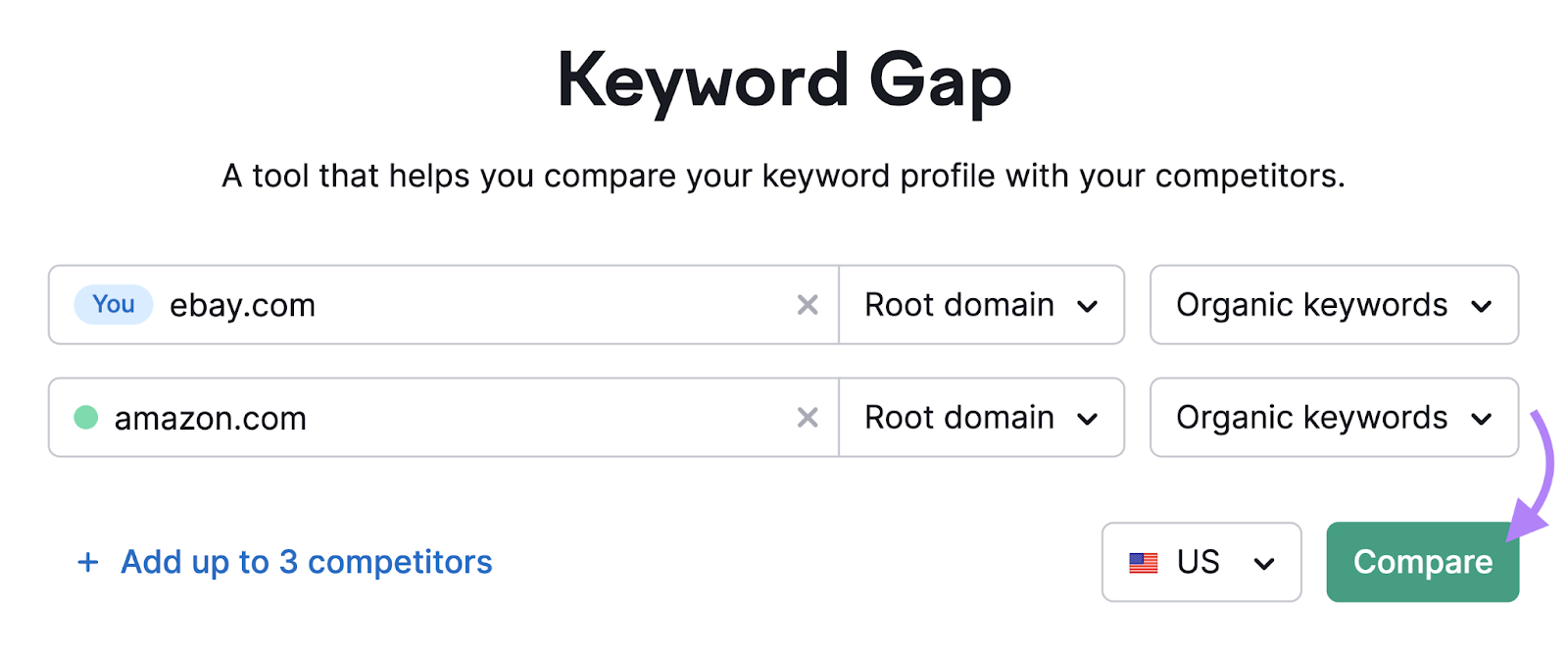1568x661 pixels.
Task: Open the Organic keywords dropdown for amazon.com
Action: click(1333, 418)
